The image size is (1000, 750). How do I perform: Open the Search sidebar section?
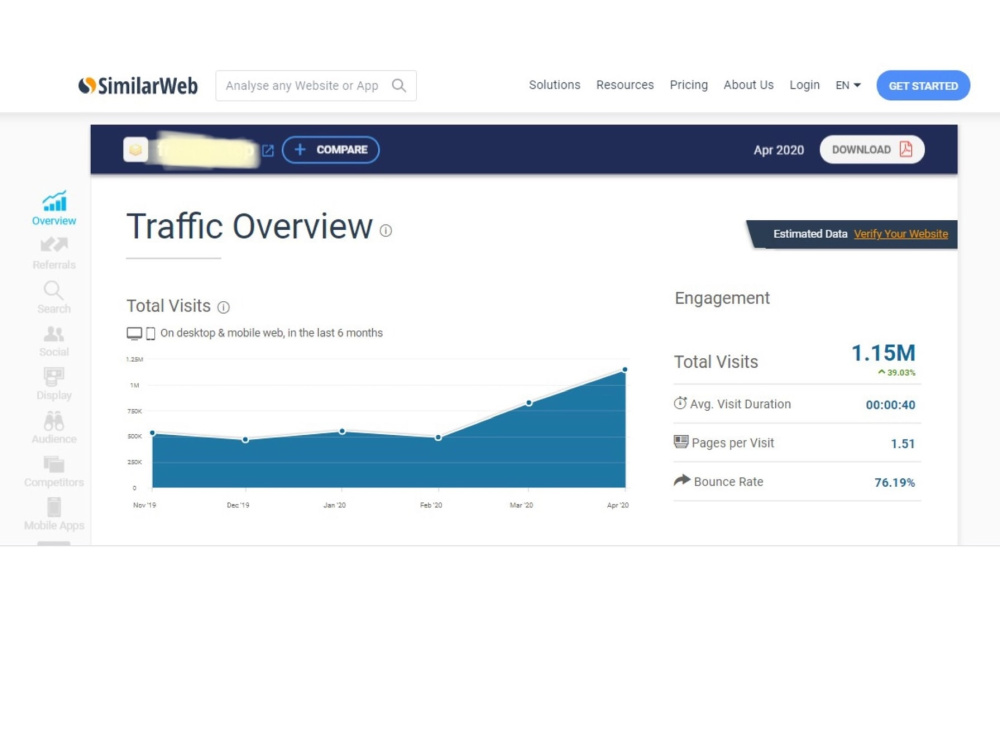coord(54,297)
